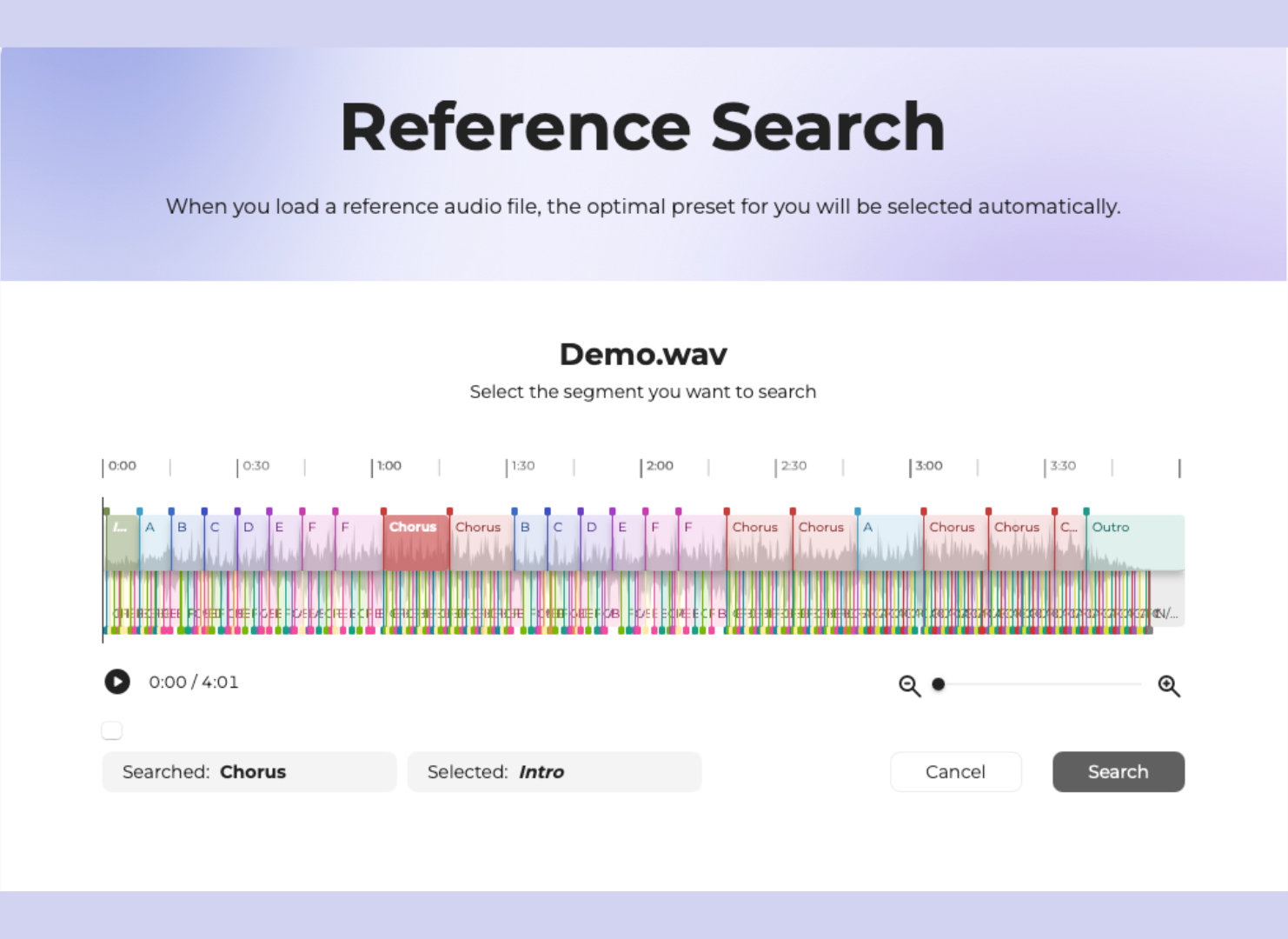This screenshot has width=1288, height=939.
Task: Click the Selected: Intro field
Action: [554, 772]
